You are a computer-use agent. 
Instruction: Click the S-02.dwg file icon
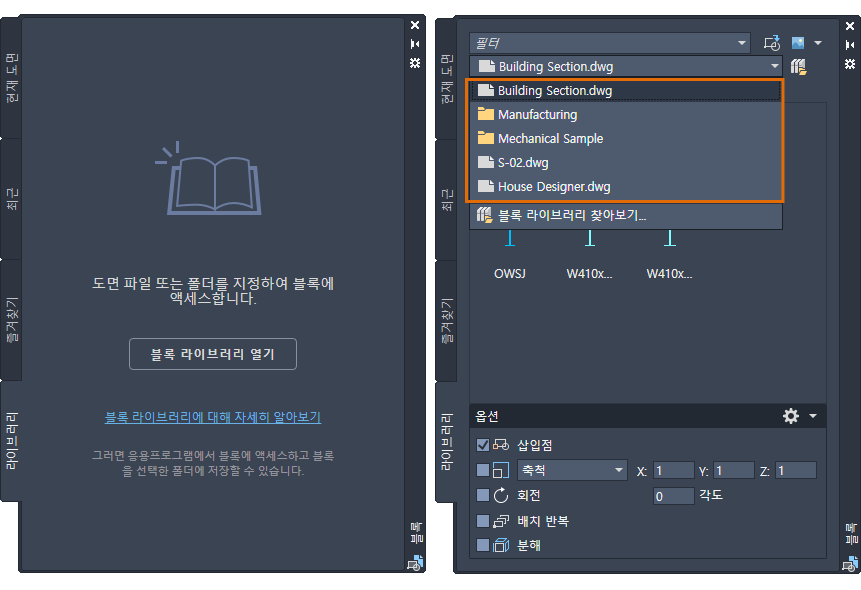tap(486, 162)
